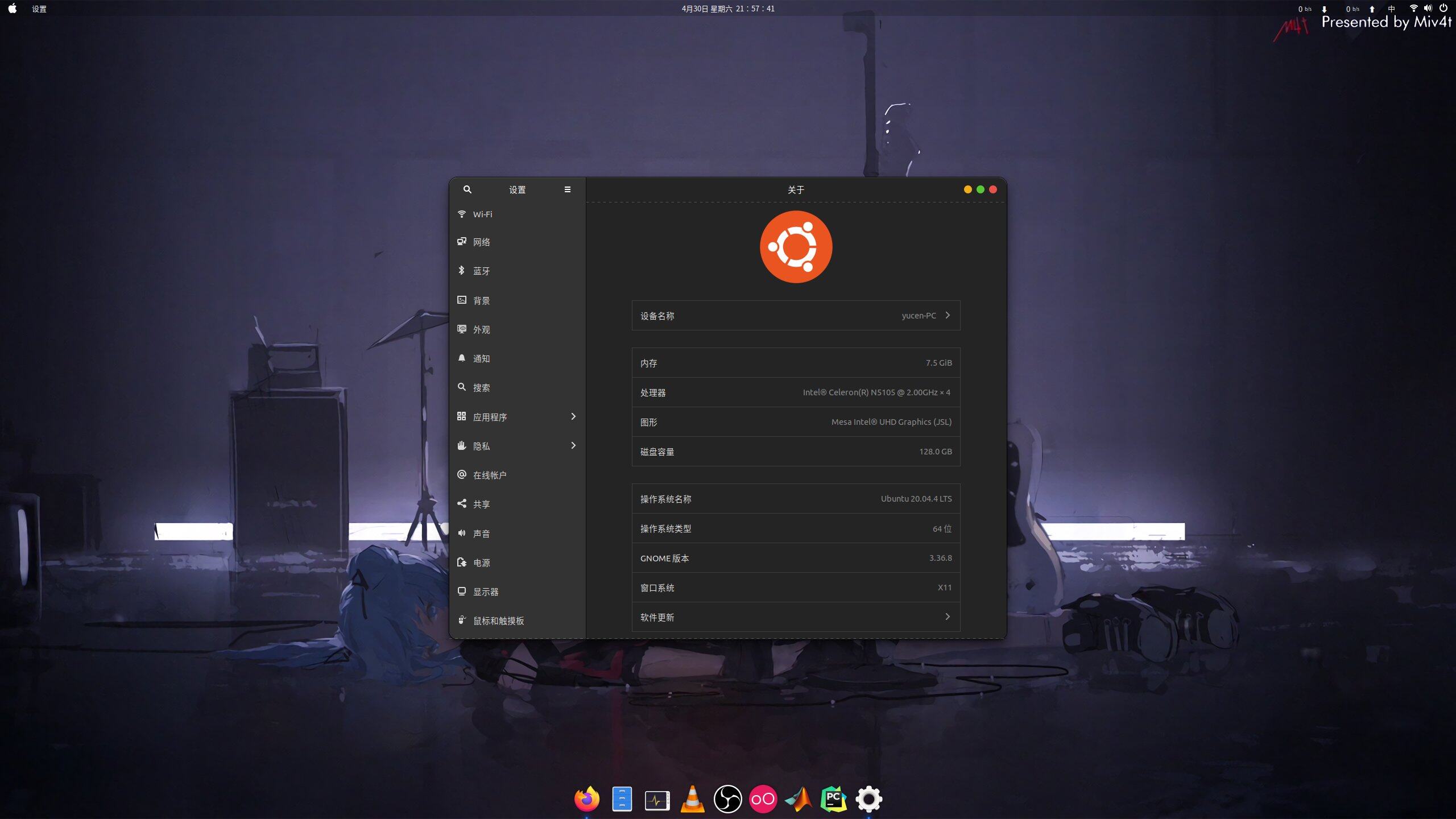Launch PyCharm from the dock

(833, 799)
